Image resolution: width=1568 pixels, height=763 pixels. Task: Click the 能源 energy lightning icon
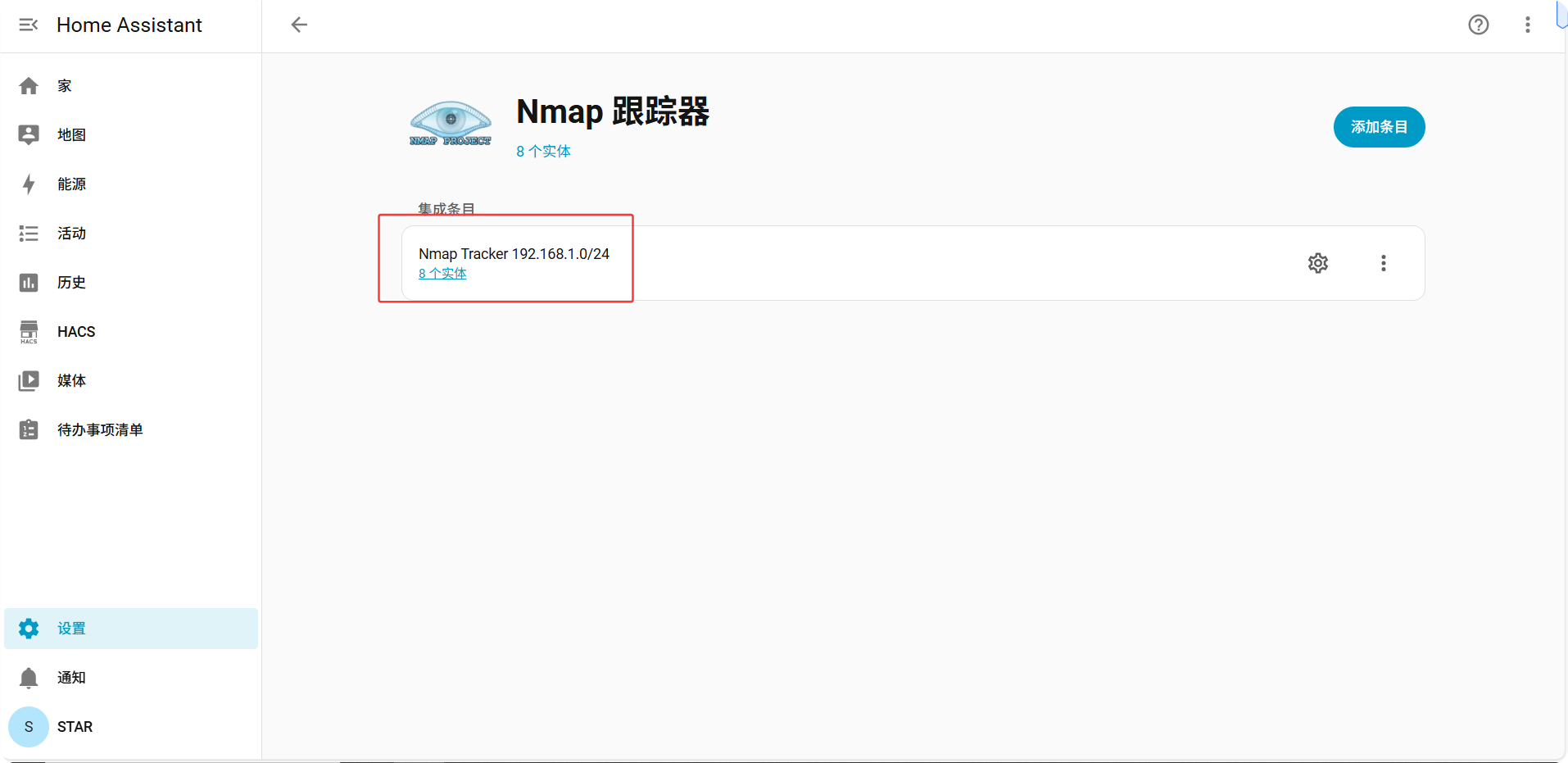[x=29, y=184]
